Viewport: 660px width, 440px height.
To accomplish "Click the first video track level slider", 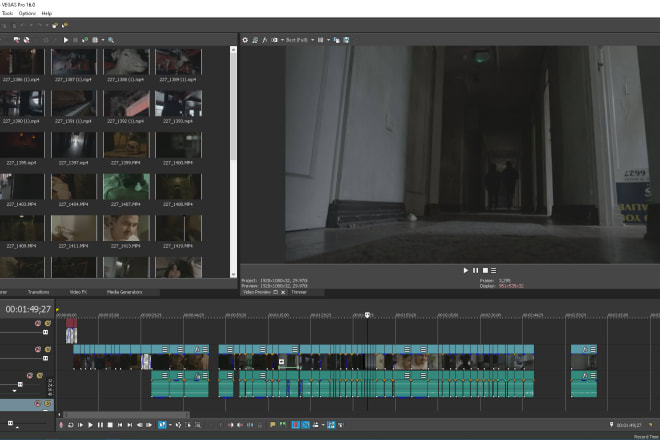I will click(45, 333).
